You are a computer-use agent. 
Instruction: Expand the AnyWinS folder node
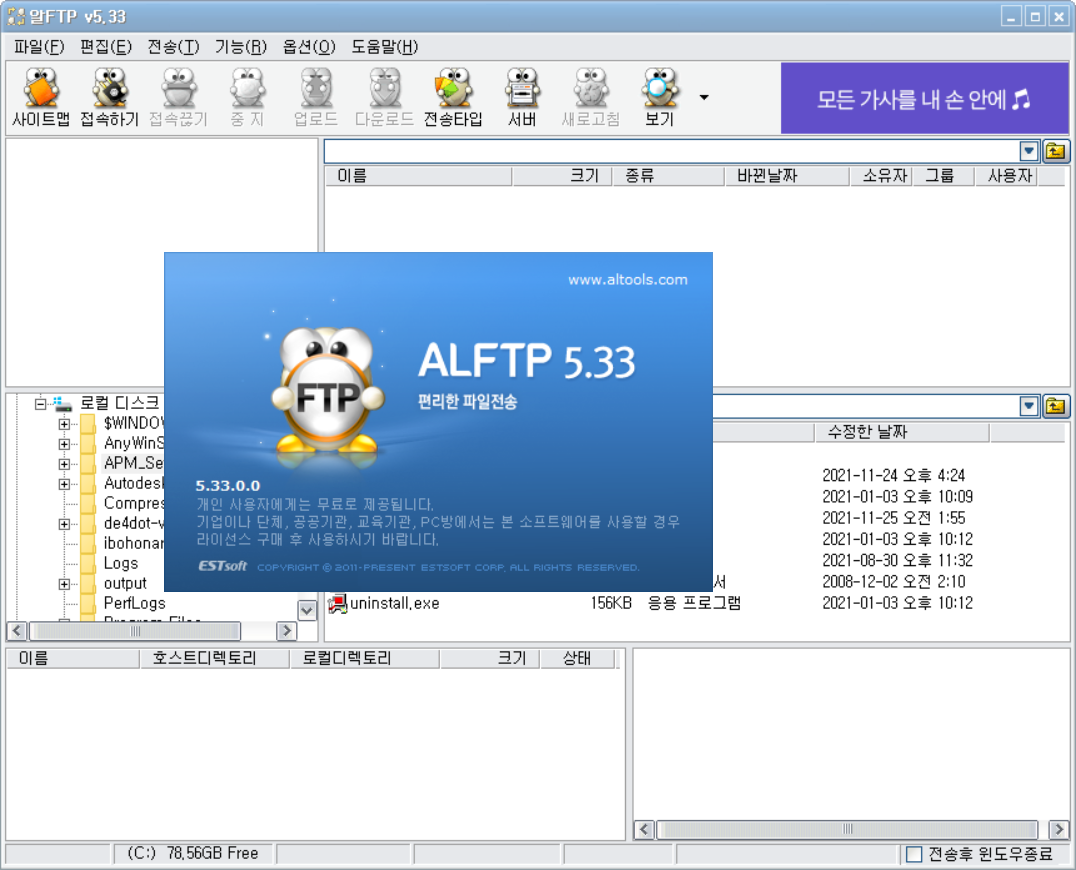point(64,444)
